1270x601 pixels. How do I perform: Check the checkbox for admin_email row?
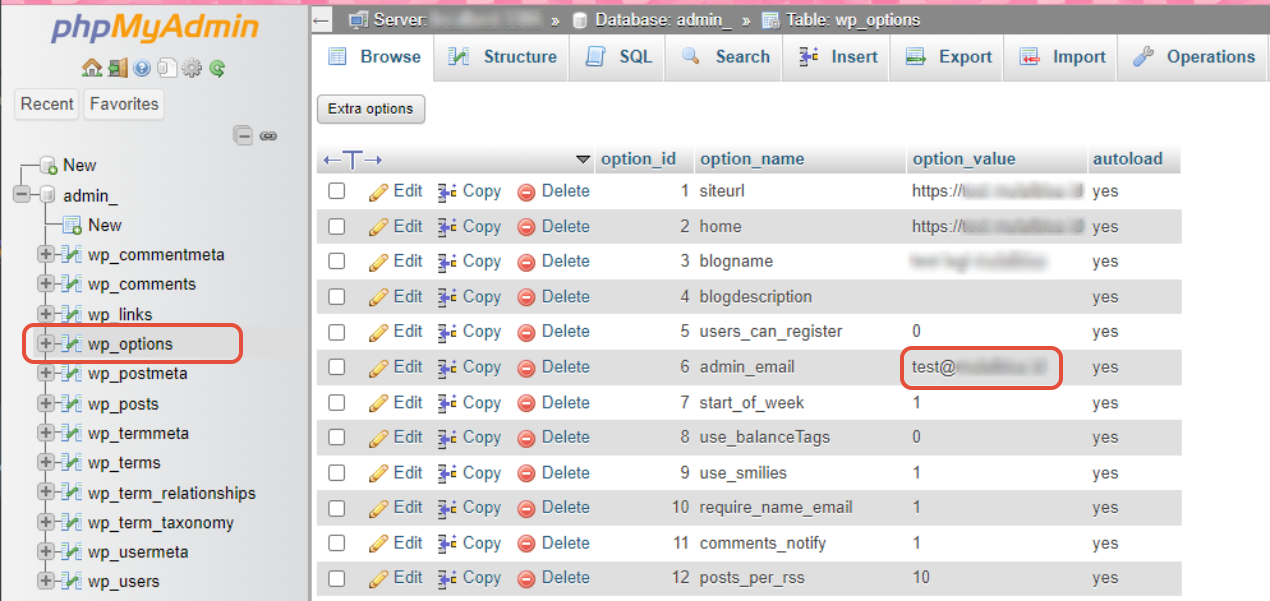click(x=337, y=367)
